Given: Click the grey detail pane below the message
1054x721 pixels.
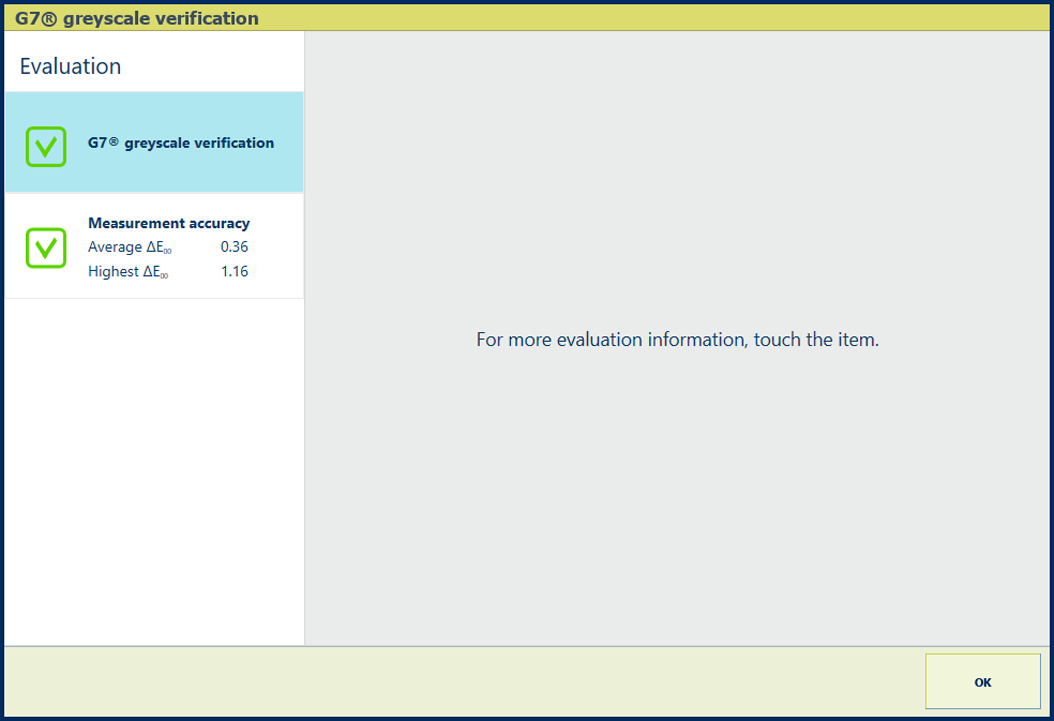Looking at the screenshot, I should [x=677, y=500].
